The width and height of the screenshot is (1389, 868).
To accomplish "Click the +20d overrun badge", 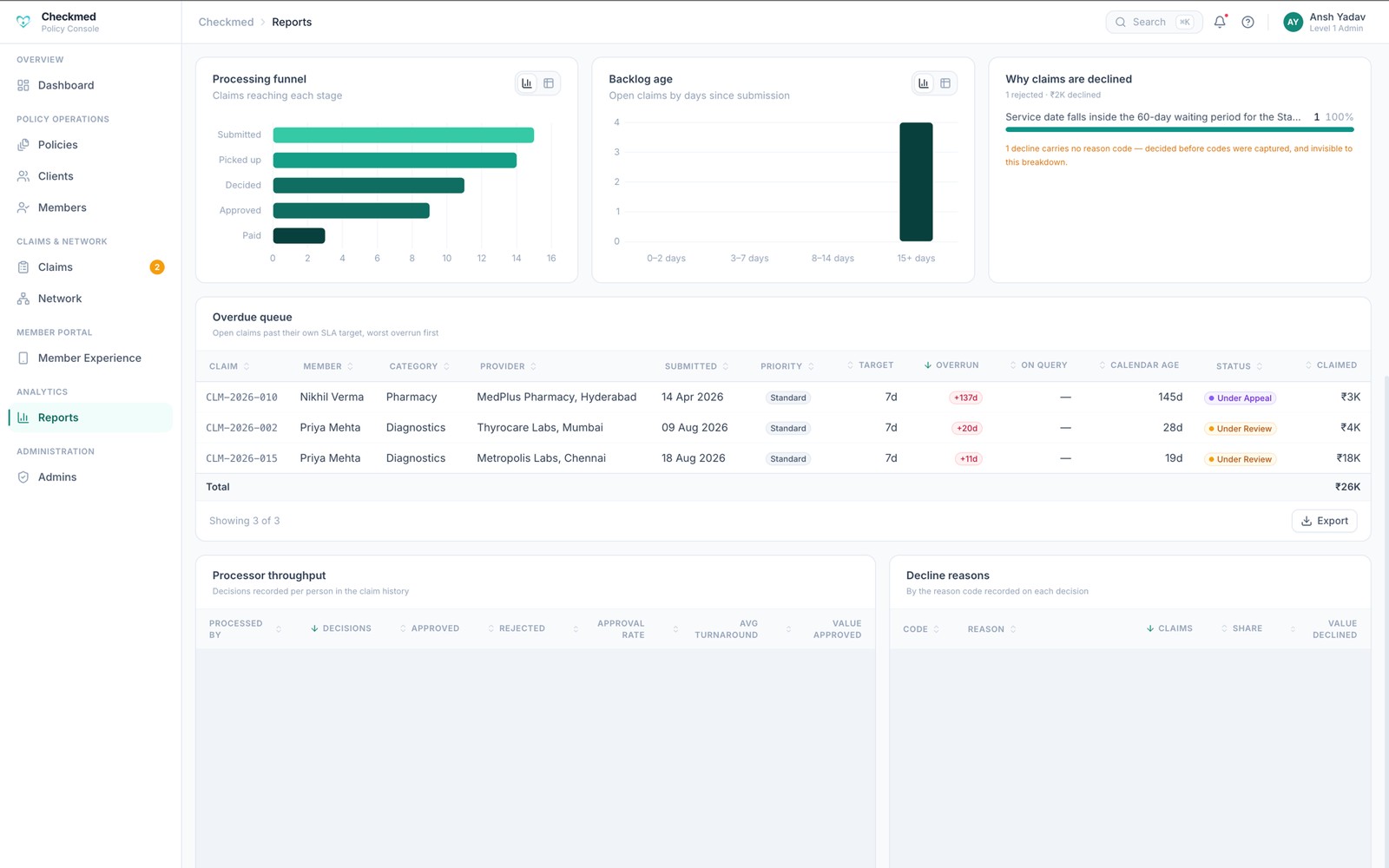I will pos(967,428).
